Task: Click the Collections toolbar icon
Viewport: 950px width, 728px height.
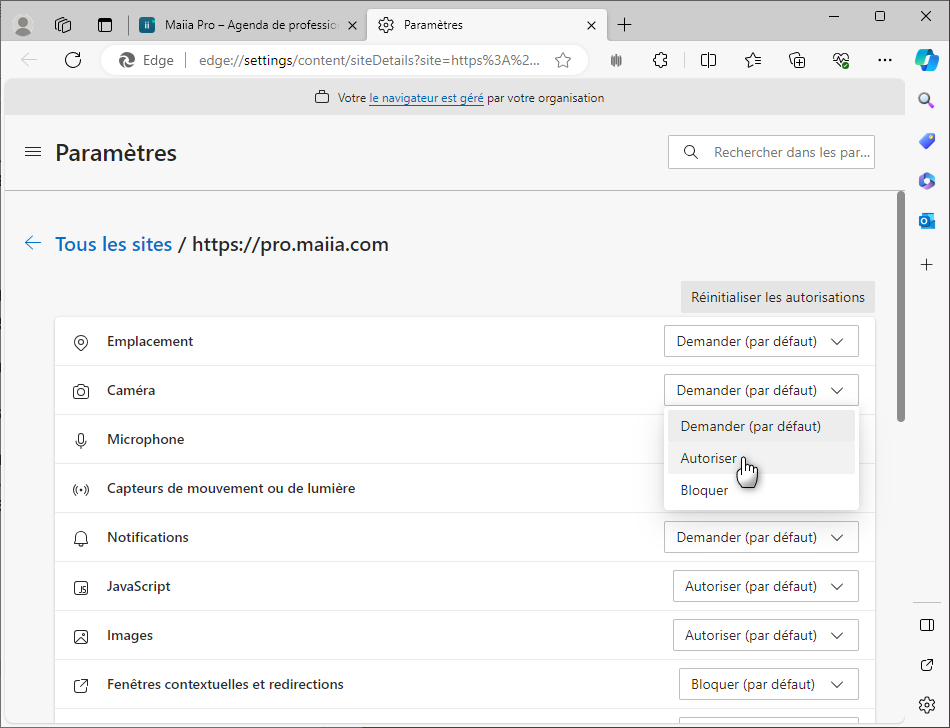Action: [x=797, y=60]
